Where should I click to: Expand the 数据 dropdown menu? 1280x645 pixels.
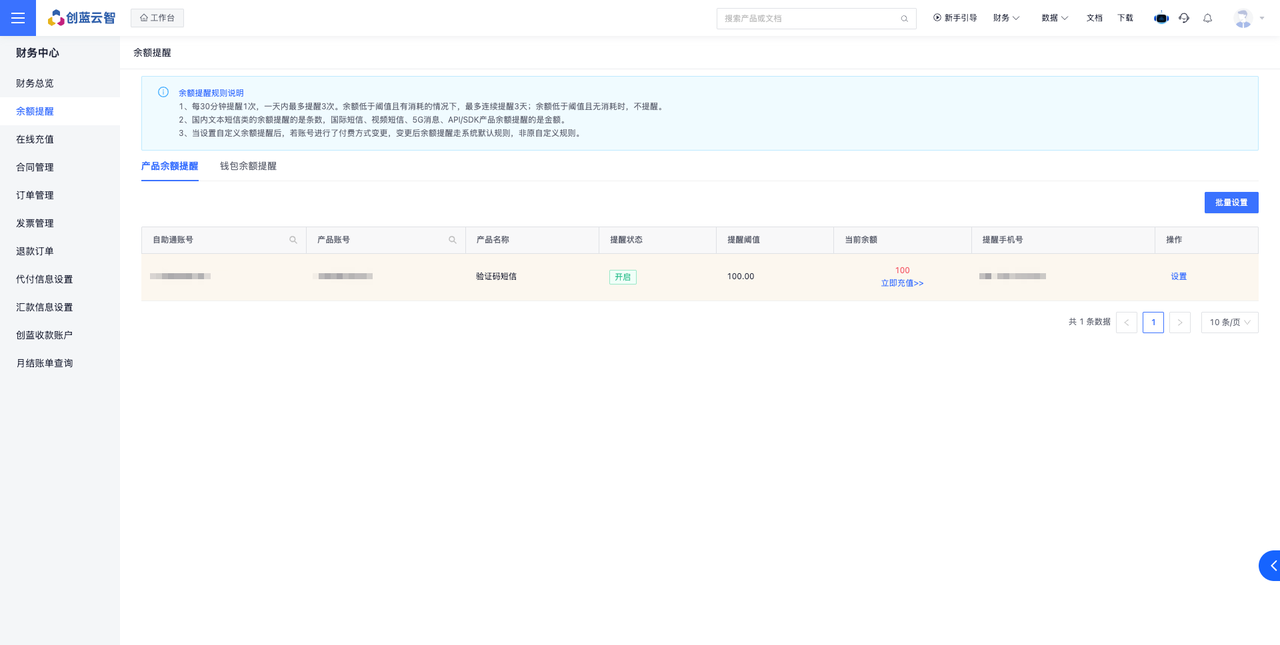point(1054,18)
